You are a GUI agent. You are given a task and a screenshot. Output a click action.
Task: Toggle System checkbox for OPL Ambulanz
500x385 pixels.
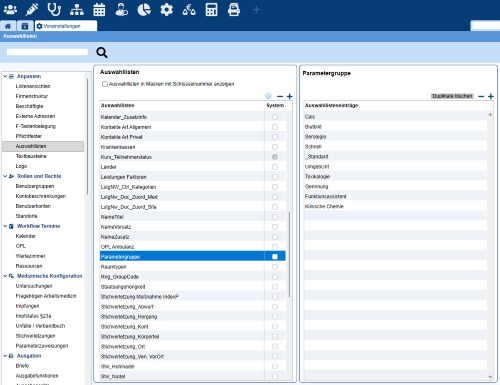click(275, 247)
